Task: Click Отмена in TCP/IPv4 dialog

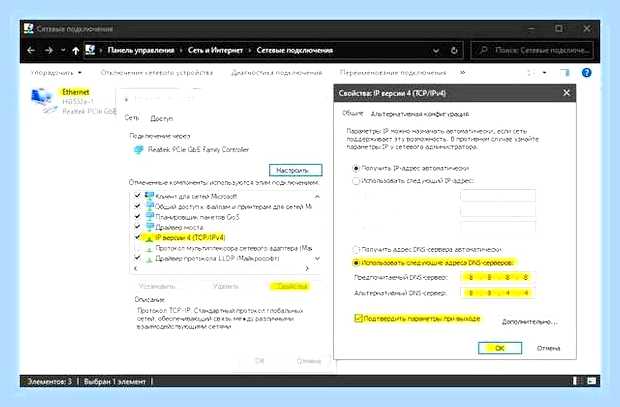Action: pyautogui.click(x=548, y=348)
